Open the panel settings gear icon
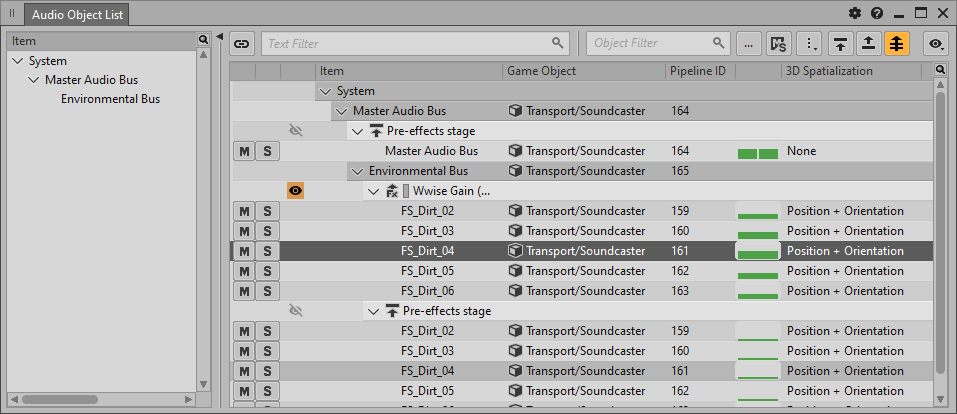The height and width of the screenshot is (414, 957). (x=855, y=13)
